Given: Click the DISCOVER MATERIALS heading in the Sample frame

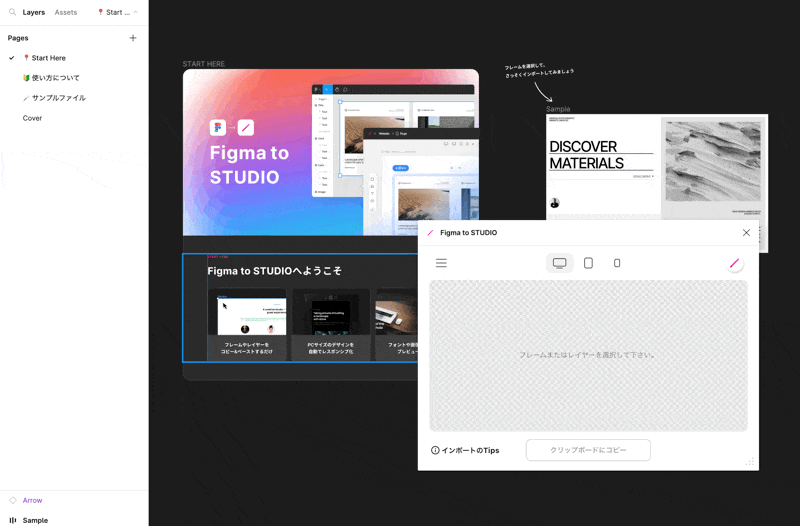Looking at the screenshot, I should pyautogui.click(x=587, y=155).
